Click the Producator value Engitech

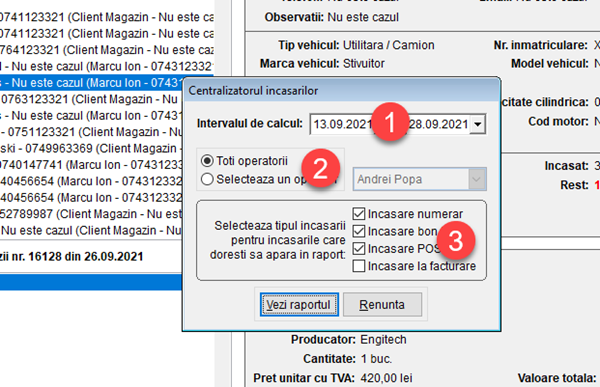pyautogui.click(x=383, y=340)
